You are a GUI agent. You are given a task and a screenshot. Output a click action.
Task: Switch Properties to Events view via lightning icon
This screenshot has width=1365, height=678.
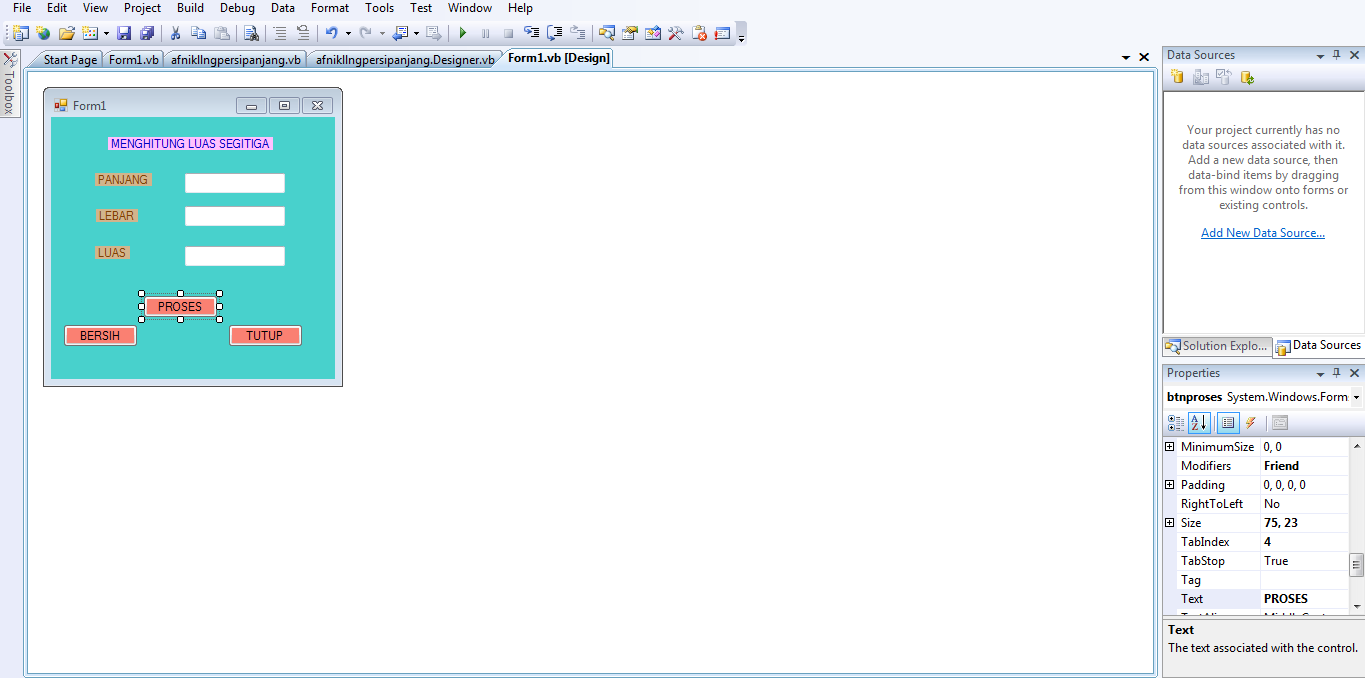[x=1251, y=422]
